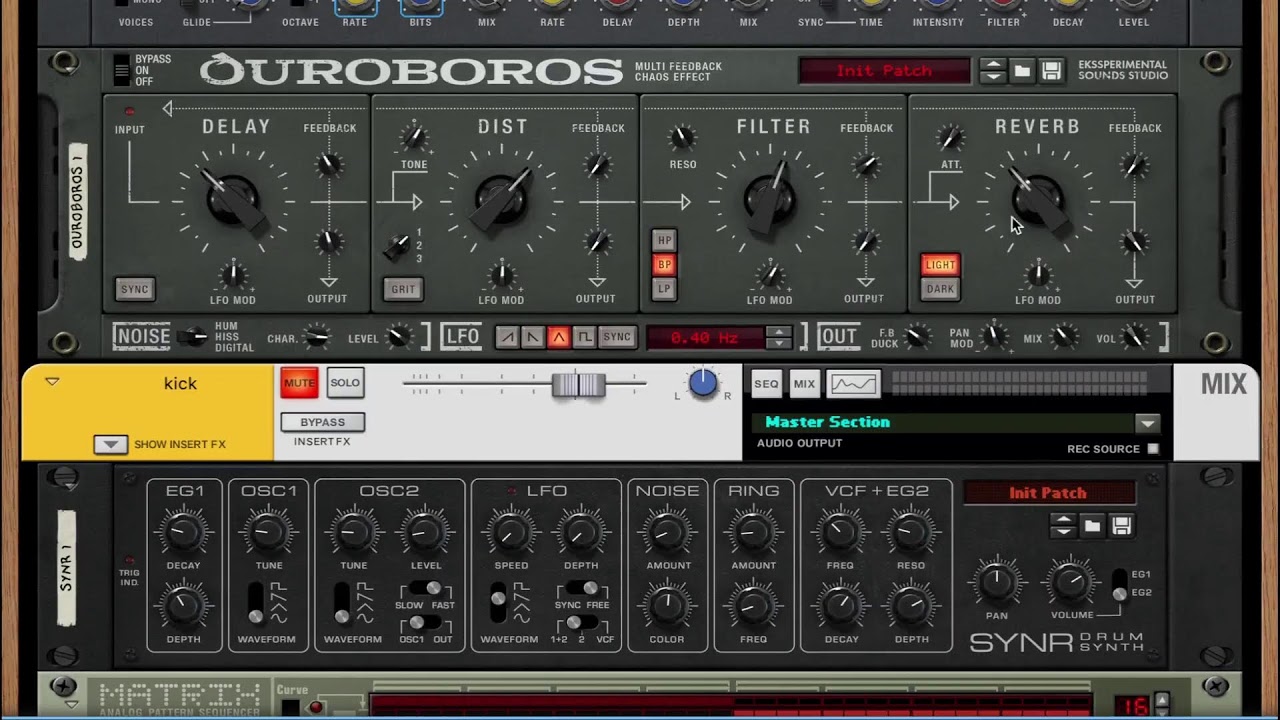
Task: Select the triangle LFO waveform
Action: [559, 337]
